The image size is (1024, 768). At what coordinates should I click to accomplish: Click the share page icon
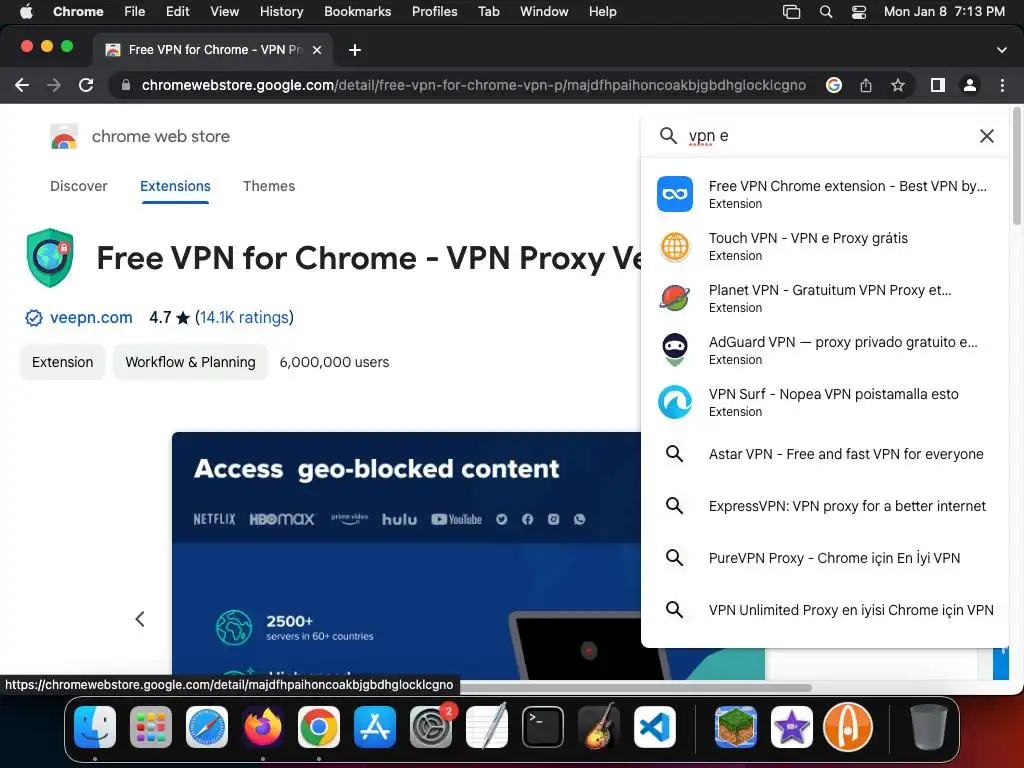(866, 86)
